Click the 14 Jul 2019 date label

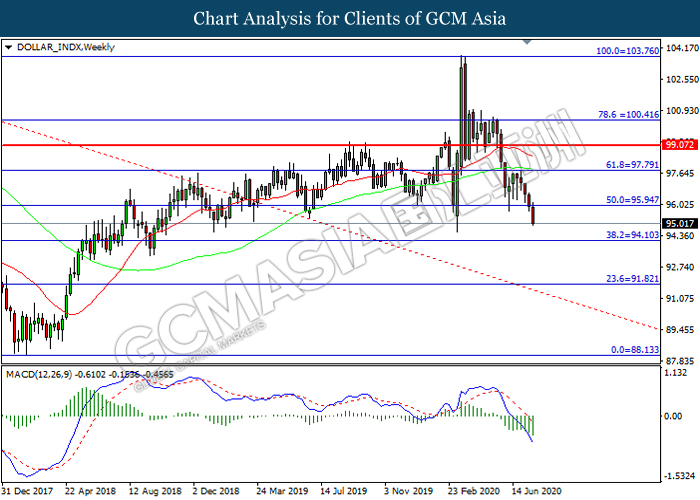[344, 491]
